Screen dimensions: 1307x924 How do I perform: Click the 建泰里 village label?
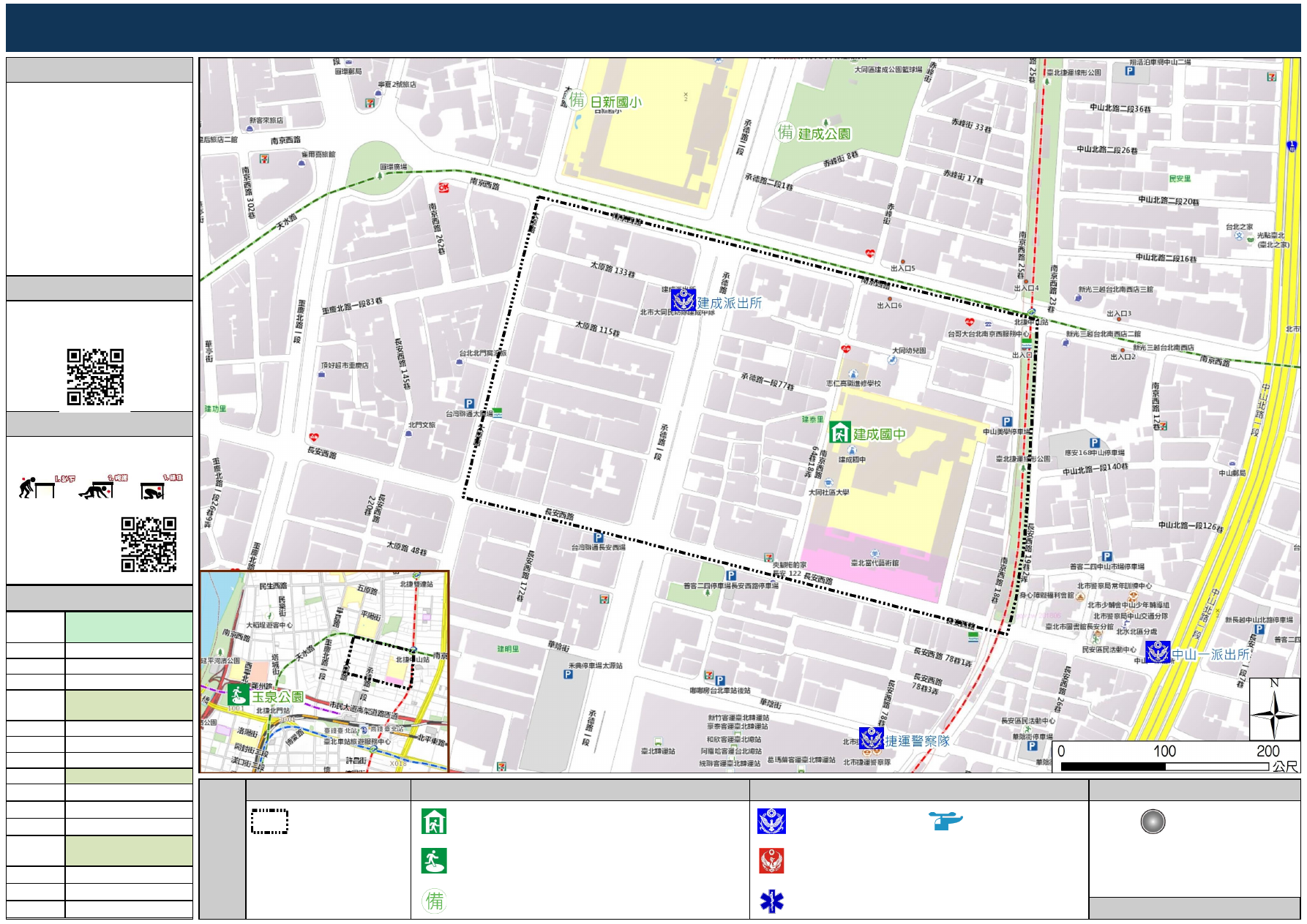click(x=812, y=419)
